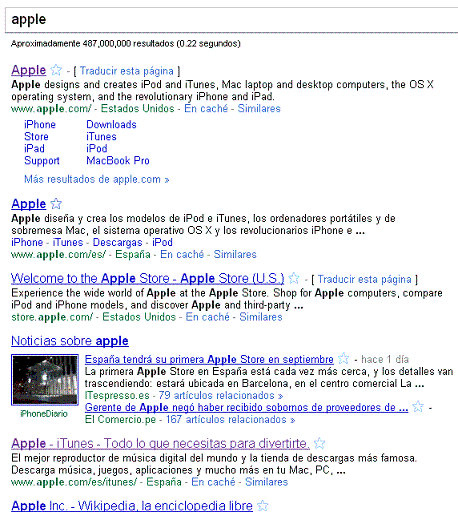
Task: Open Noticias sobre apple
Action: 70,341
